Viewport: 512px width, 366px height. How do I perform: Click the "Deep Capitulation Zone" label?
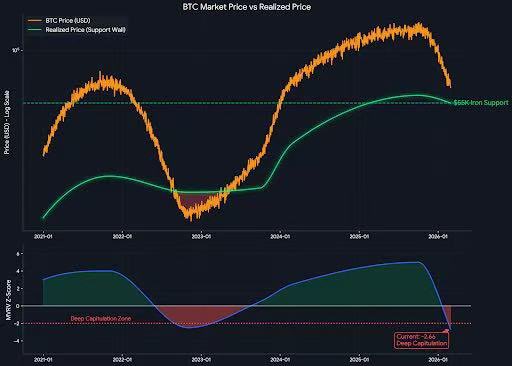(101, 319)
